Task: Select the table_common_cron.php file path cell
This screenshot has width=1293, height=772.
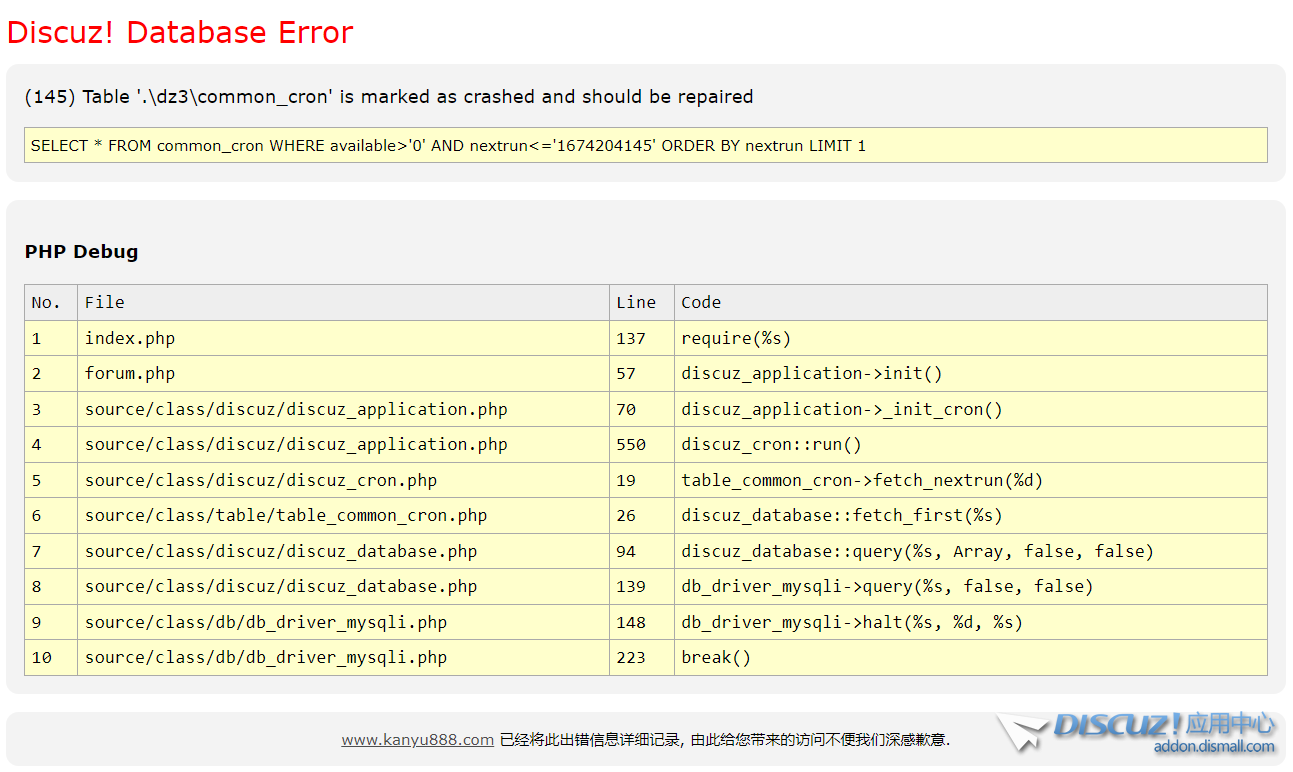Action: 286,516
